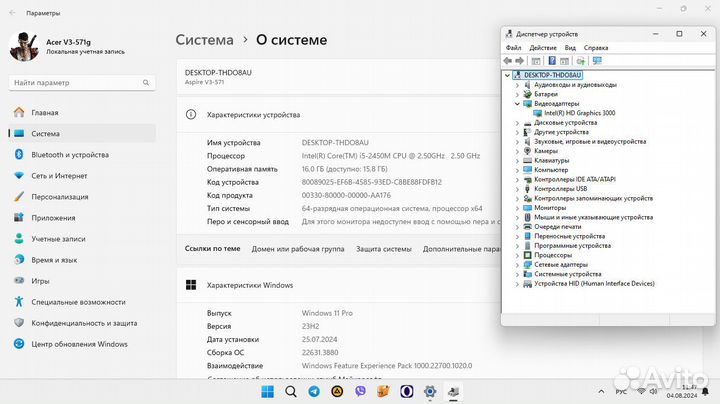Open Учетные записи settings
Image resolution: width=720 pixels, height=404 pixels.
tap(82, 239)
